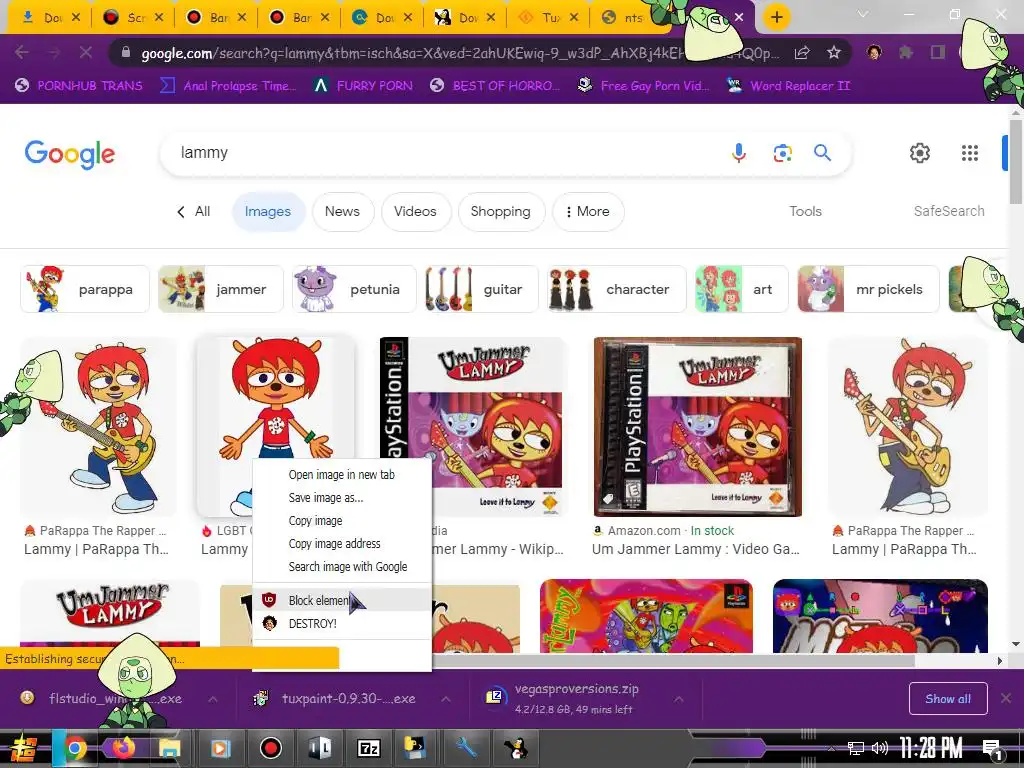Image resolution: width=1024 pixels, height=768 pixels.
Task: Click the volume speaker tray icon
Action: (x=880, y=748)
